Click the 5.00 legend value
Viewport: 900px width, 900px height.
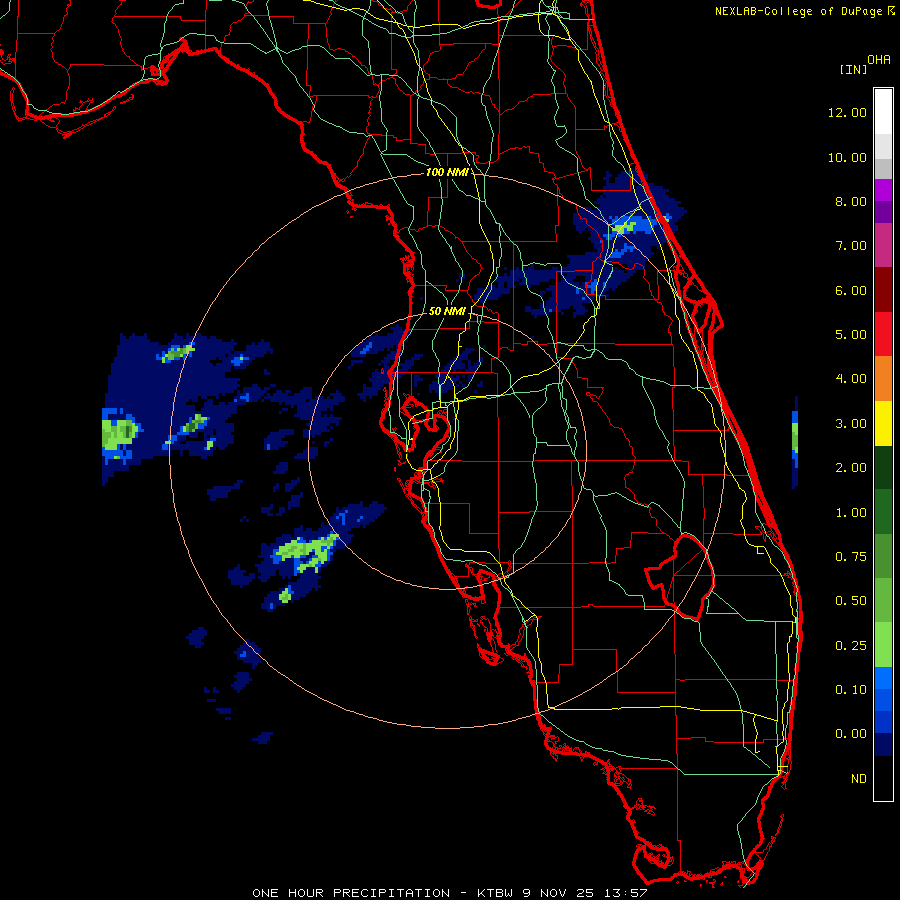(851, 335)
